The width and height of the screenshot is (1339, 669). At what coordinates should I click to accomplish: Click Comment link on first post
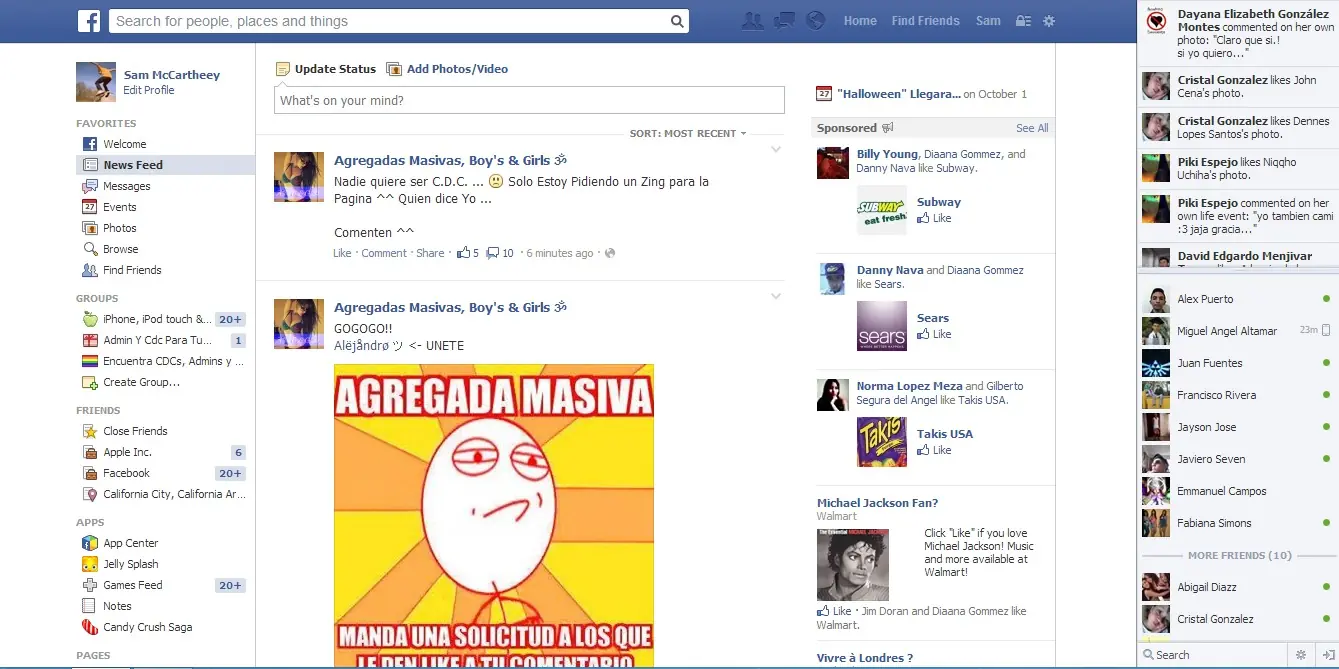point(384,253)
